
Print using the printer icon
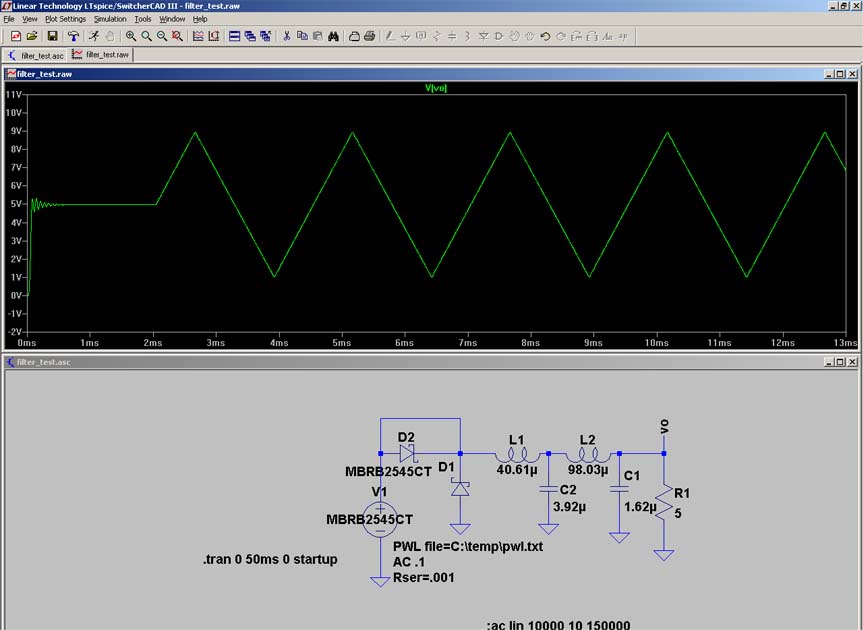tap(369, 36)
